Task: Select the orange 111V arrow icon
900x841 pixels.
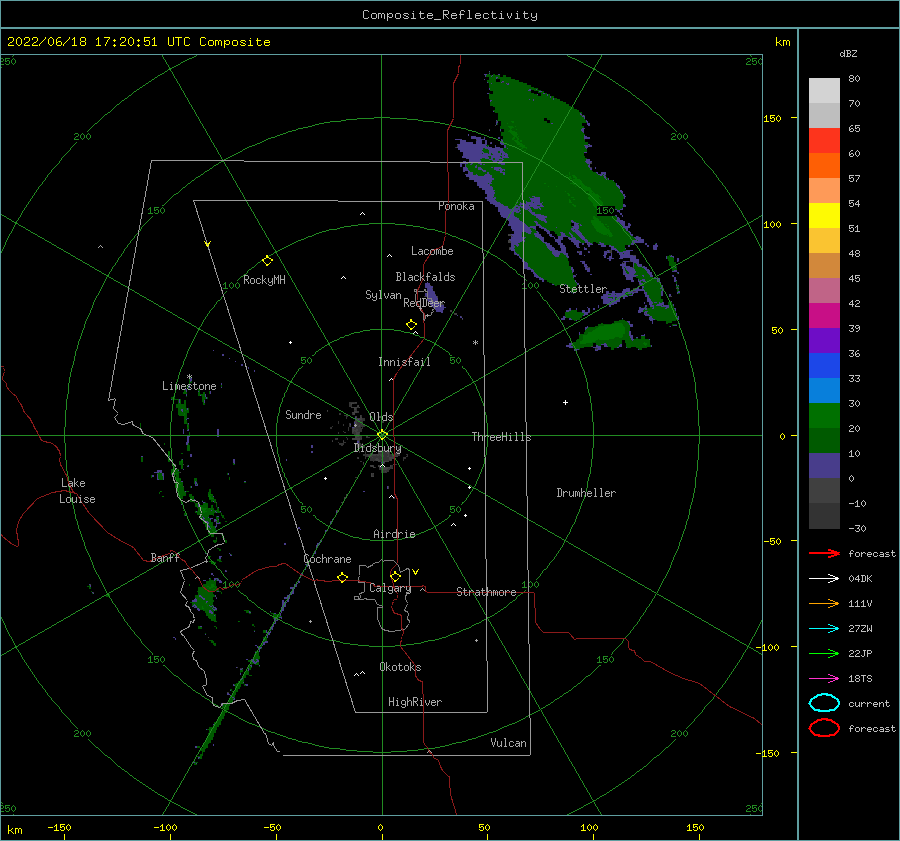Action: pos(824,603)
